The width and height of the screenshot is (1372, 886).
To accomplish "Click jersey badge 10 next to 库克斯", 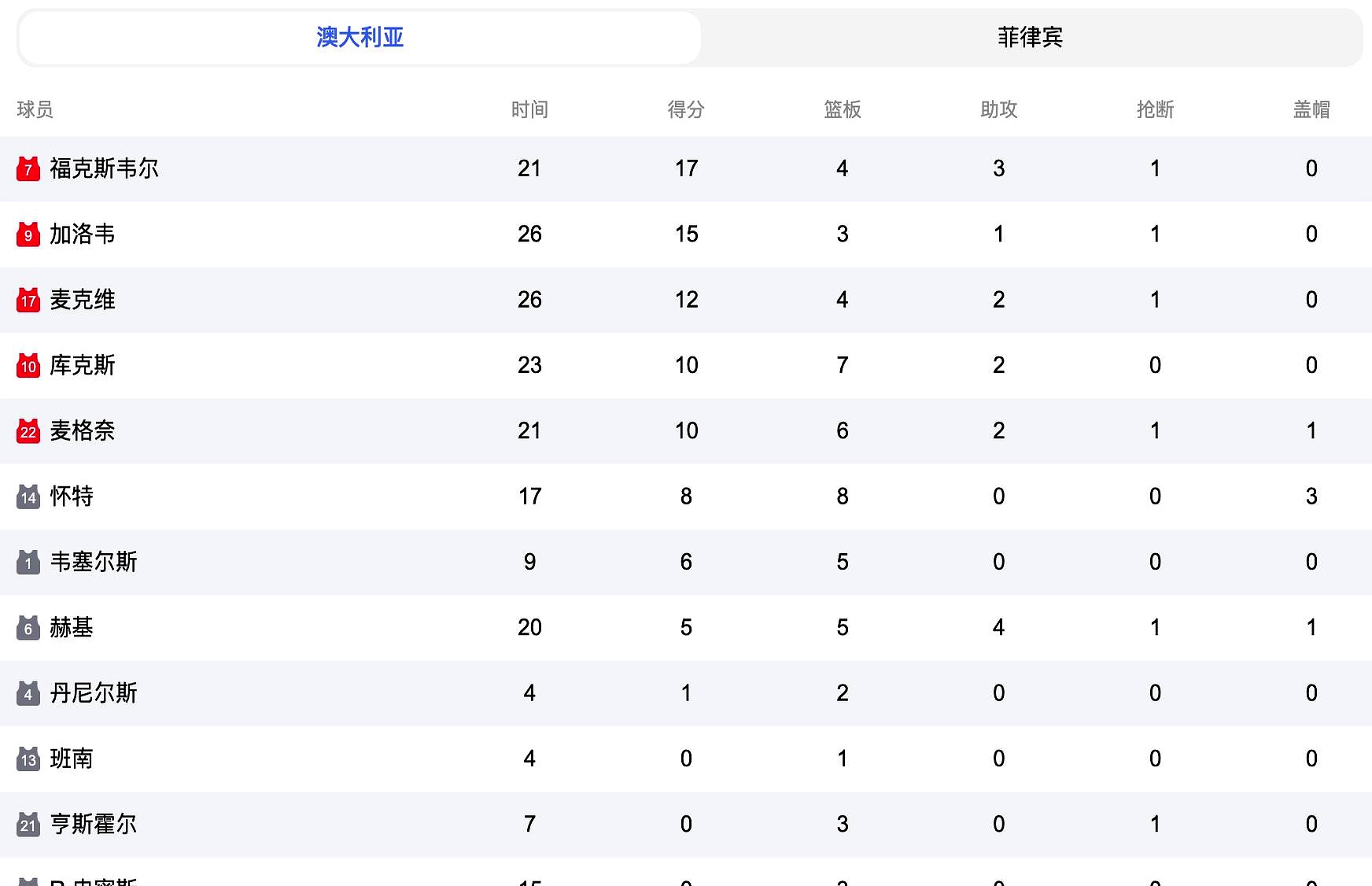I will click(x=28, y=365).
